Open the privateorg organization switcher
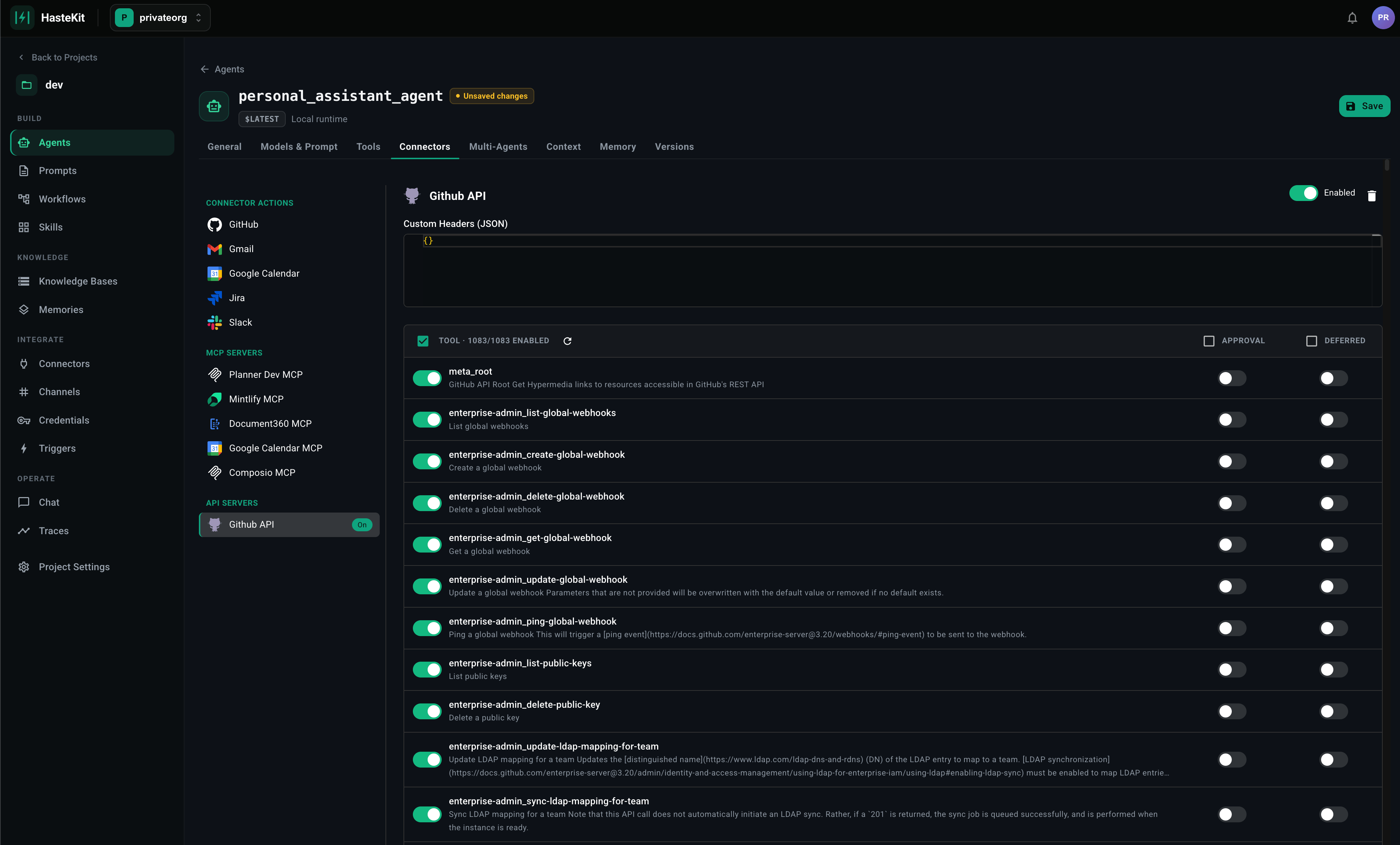 point(160,18)
